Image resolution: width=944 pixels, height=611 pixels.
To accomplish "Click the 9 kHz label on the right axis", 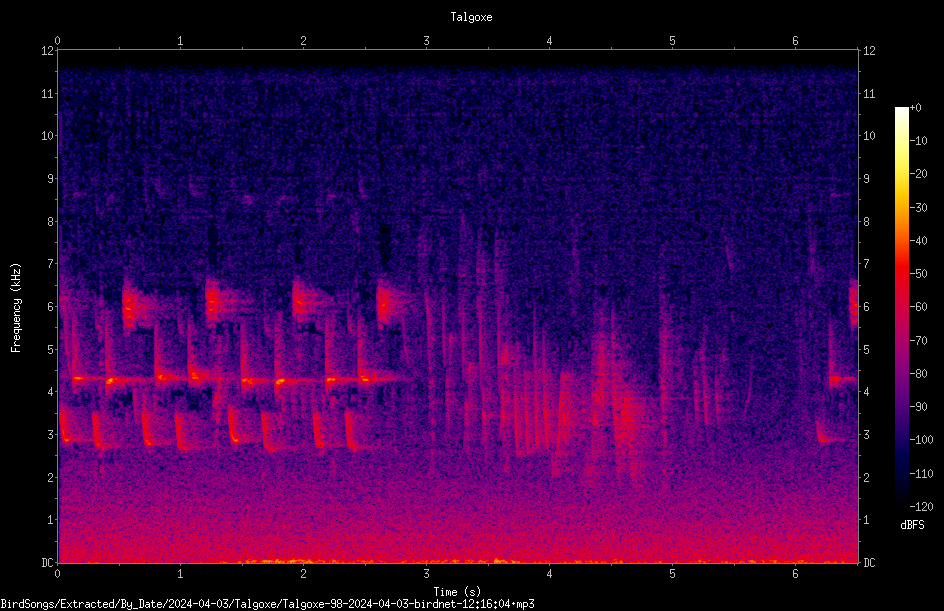I will (866, 179).
